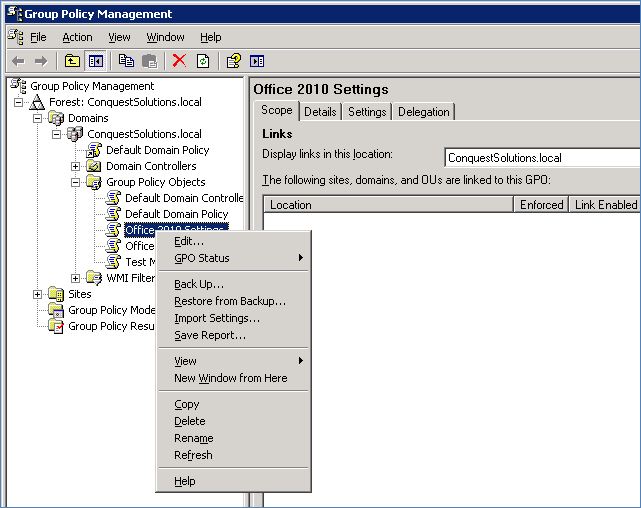
Task: Click the console icon beside the File menu
Action: 16,37
